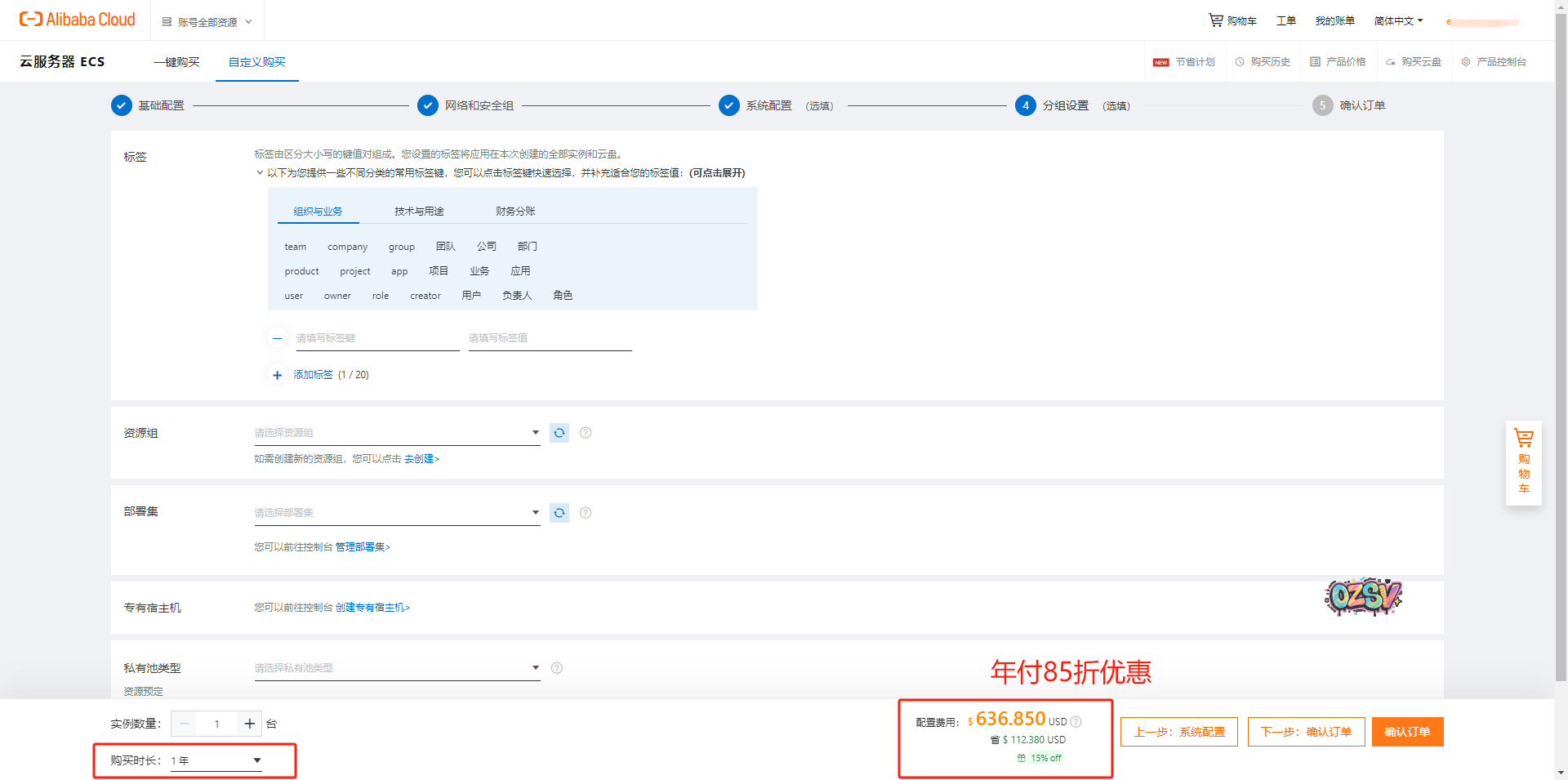Remove the tag row with minus icon

[x=278, y=338]
